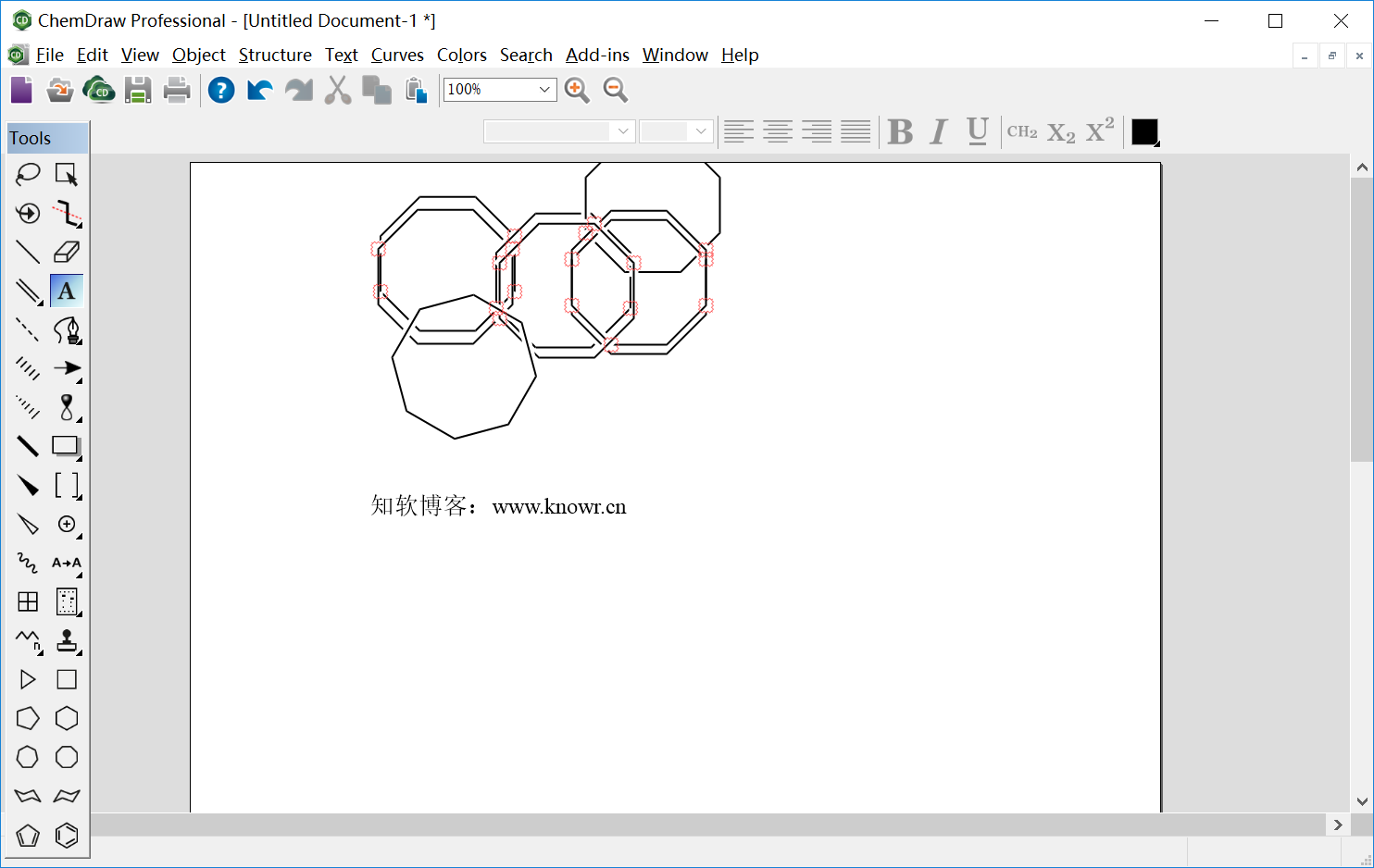Save the document with floppy icon
The image size is (1374, 868).
138,90
